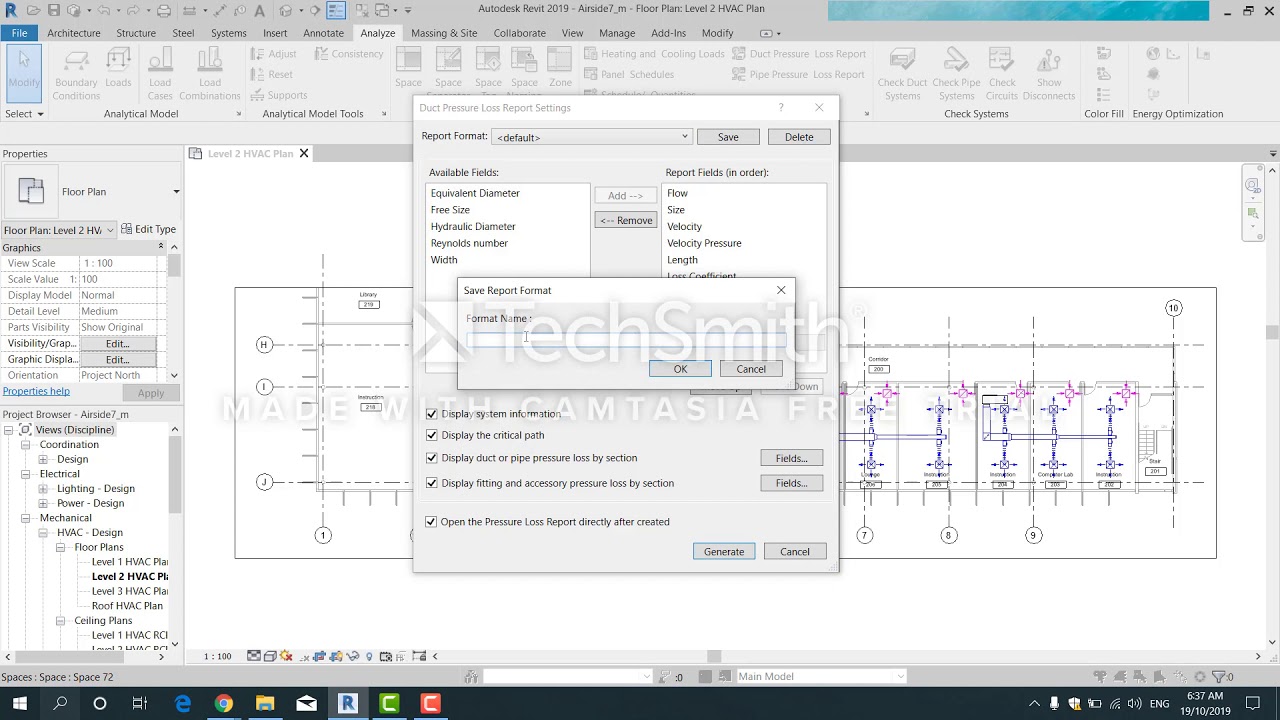Image resolution: width=1280 pixels, height=720 pixels.
Task: Click the Format Name input field
Action: [626, 340]
